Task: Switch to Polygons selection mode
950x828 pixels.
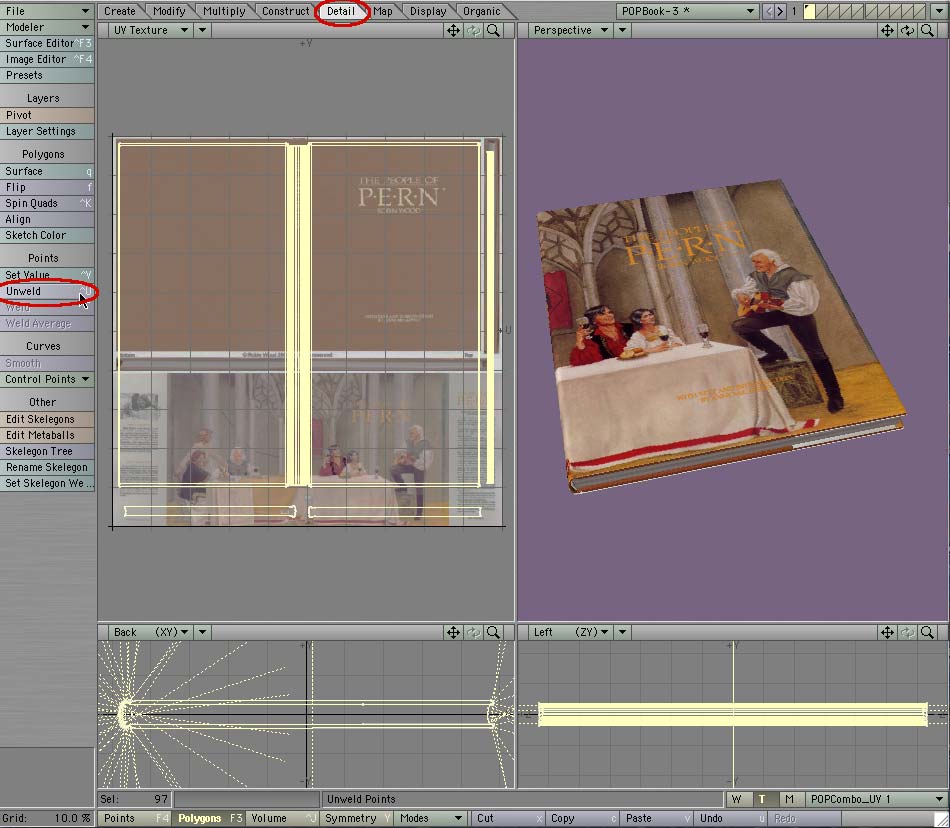Action: [x=209, y=818]
